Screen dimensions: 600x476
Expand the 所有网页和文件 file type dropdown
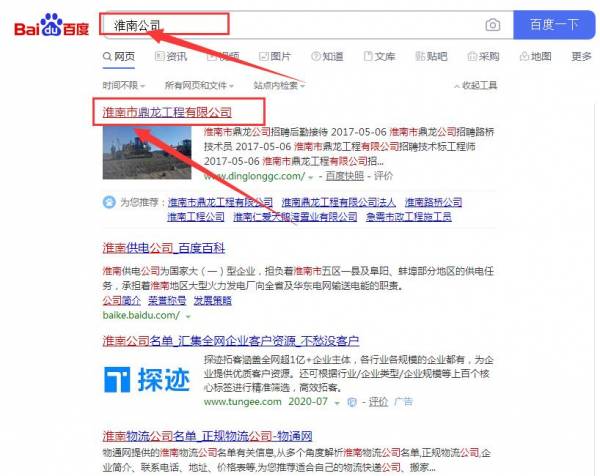(x=199, y=85)
